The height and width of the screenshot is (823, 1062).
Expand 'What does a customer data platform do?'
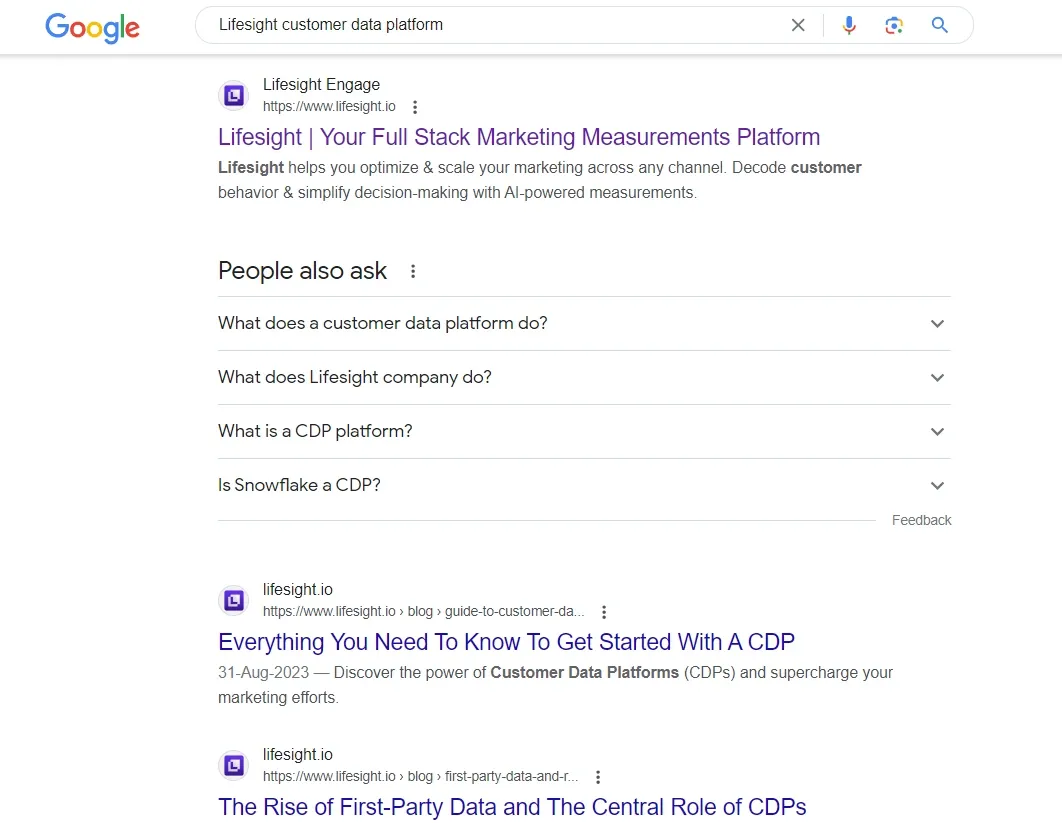pyautogui.click(x=584, y=323)
